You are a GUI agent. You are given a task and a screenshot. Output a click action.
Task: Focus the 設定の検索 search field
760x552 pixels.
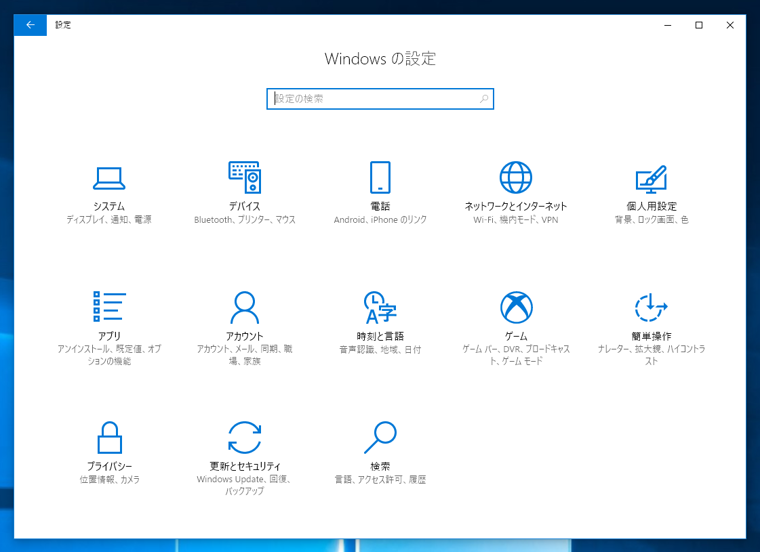click(380, 99)
